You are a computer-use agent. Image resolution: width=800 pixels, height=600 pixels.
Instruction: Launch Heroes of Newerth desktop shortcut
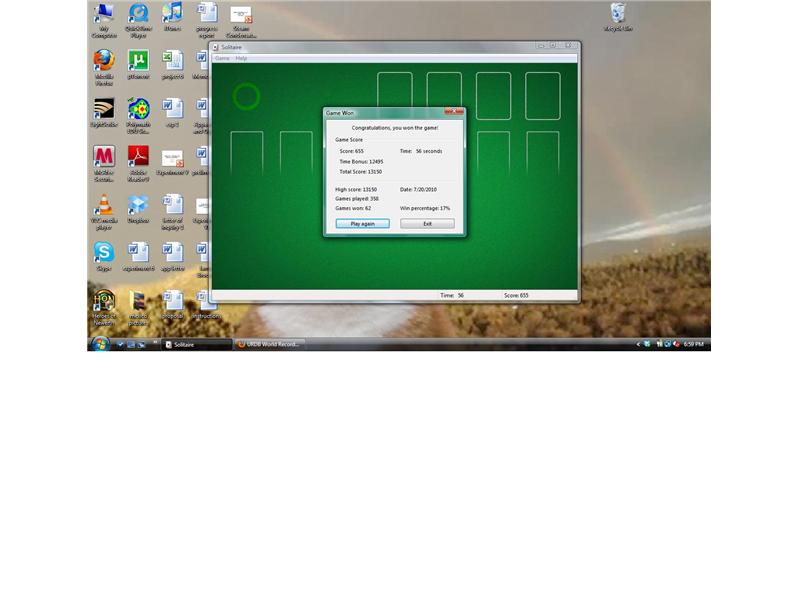104,308
